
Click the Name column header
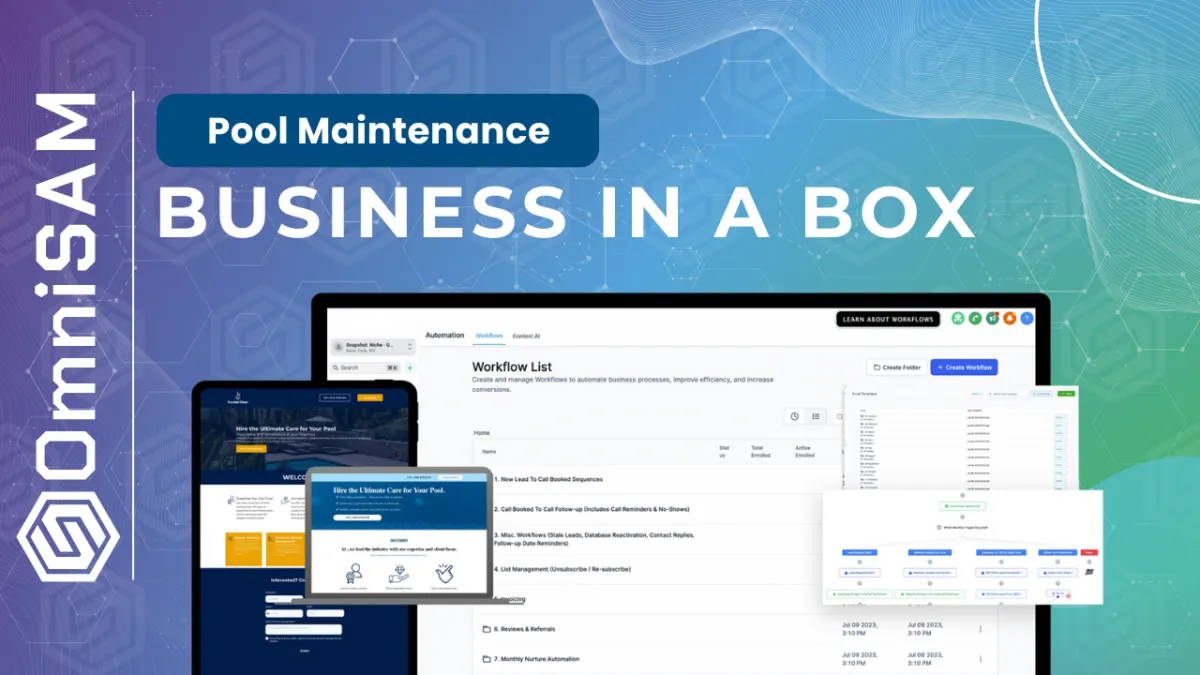point(488,452)
